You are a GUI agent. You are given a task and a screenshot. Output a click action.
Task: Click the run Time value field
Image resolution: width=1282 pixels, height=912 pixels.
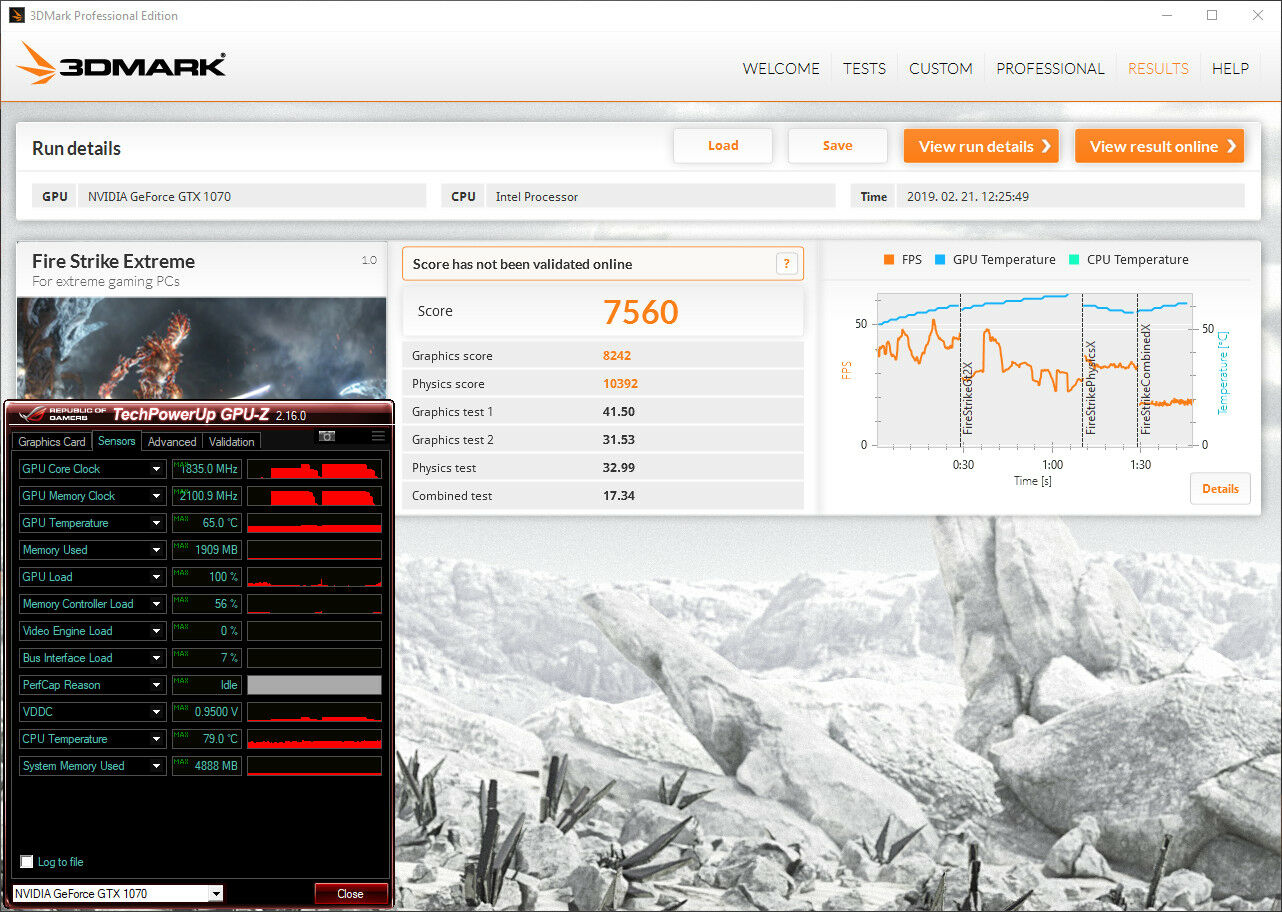pos(1070,196)
